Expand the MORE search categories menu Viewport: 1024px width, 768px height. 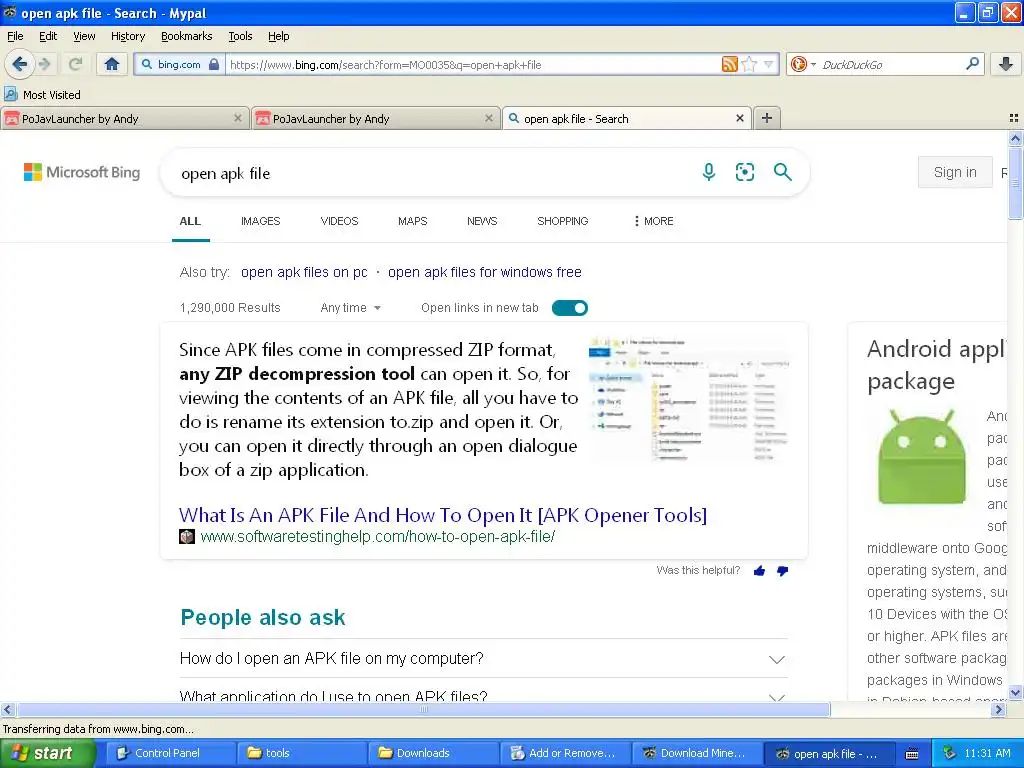click(654, 221)
